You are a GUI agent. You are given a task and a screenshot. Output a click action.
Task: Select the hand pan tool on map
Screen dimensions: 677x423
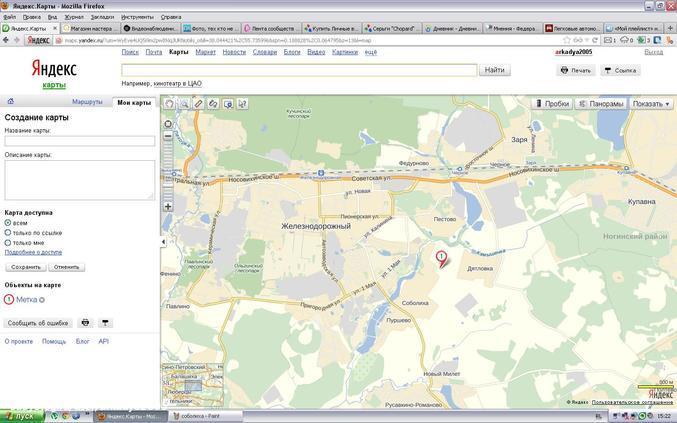169,103
